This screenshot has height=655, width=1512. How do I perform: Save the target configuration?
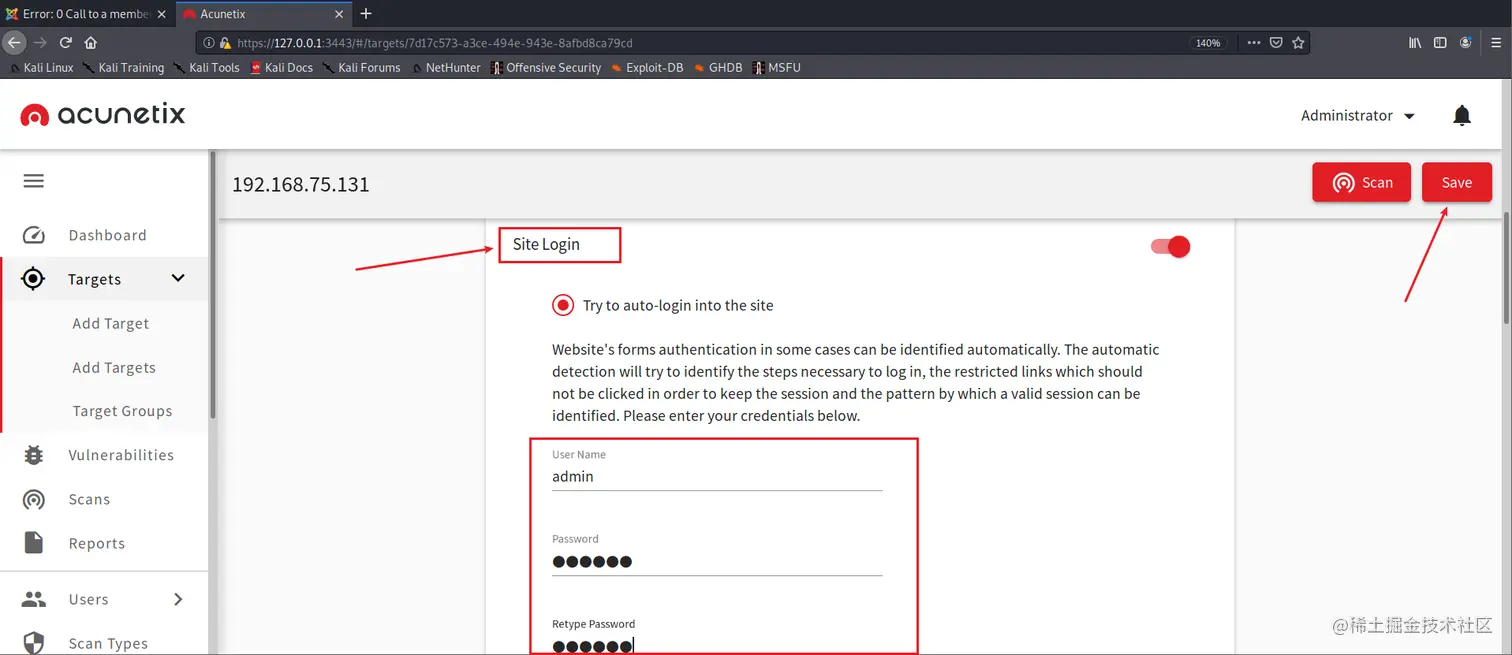(x=1456, y=182)
